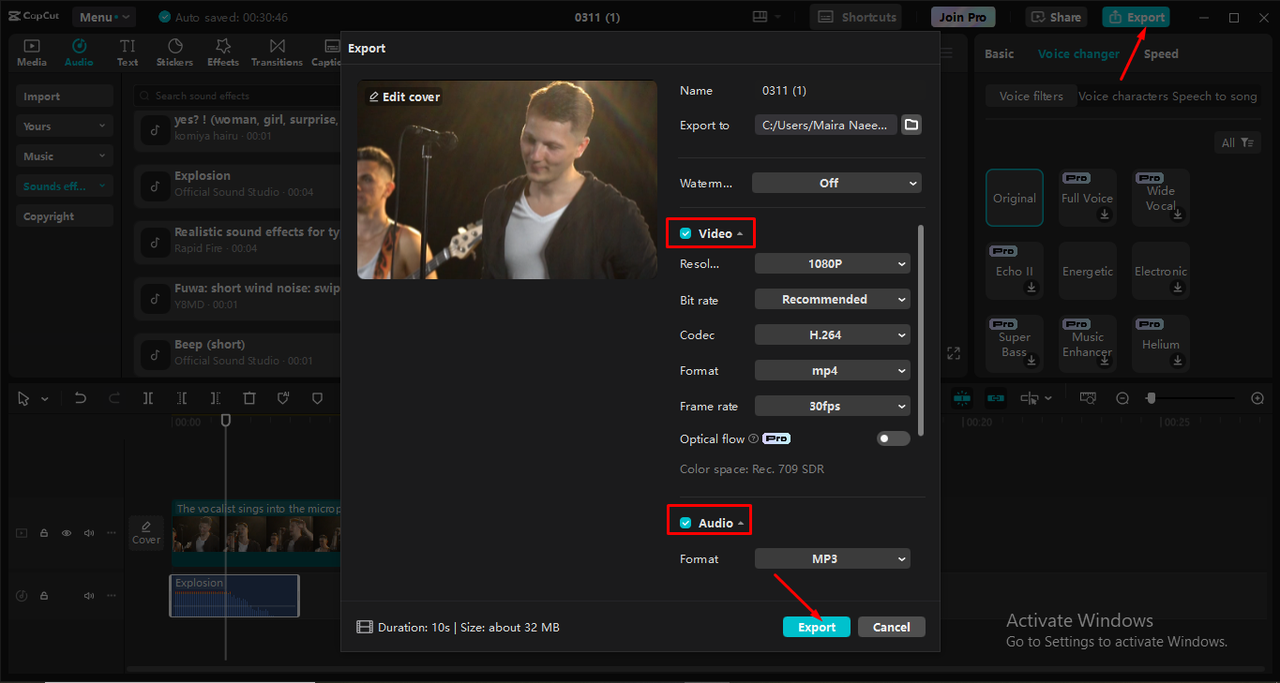Open the Menu dropdown in title bar

click(103, 17)
